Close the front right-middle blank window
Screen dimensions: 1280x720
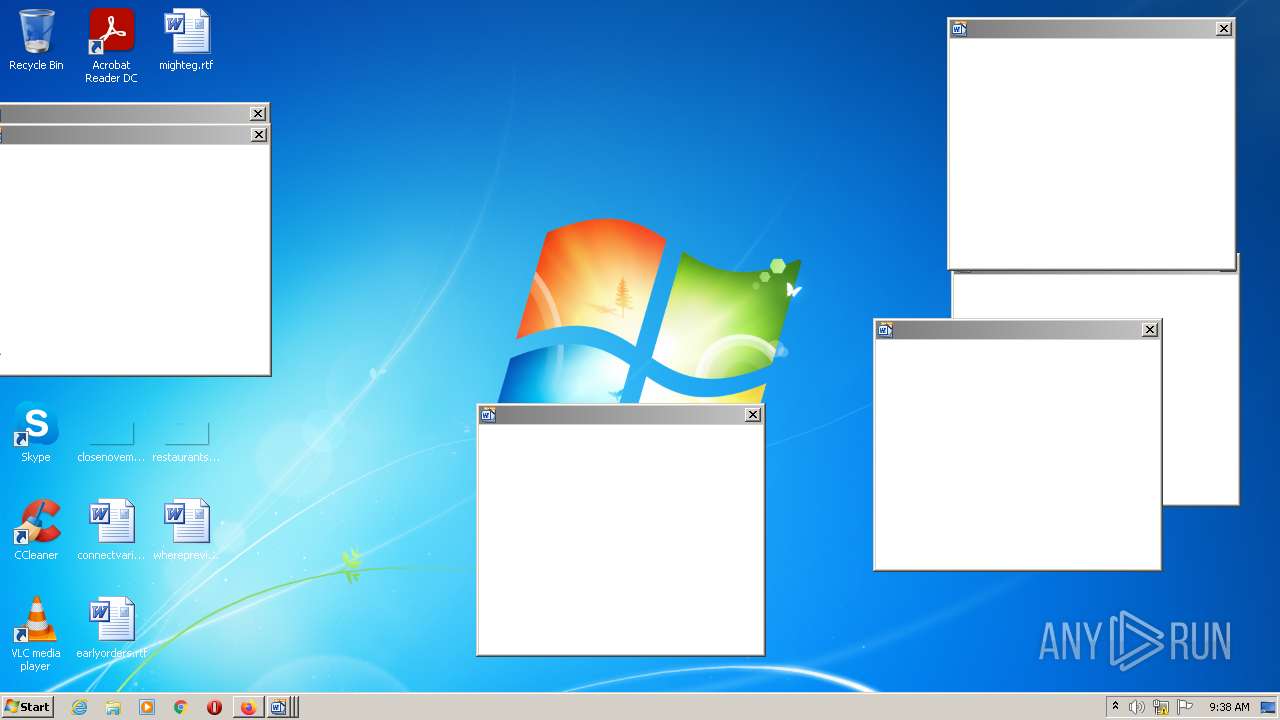[x=1150, y=330]
